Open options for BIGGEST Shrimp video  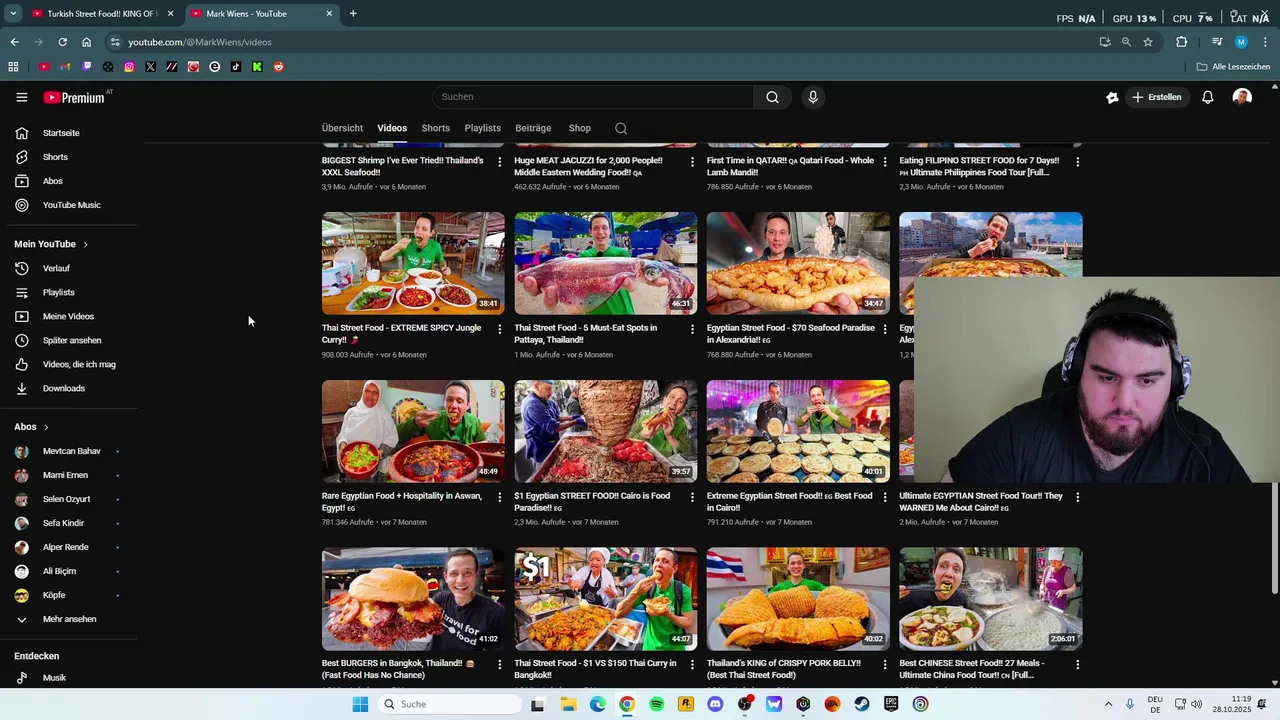pyautogui.click(x=500, y=161)
